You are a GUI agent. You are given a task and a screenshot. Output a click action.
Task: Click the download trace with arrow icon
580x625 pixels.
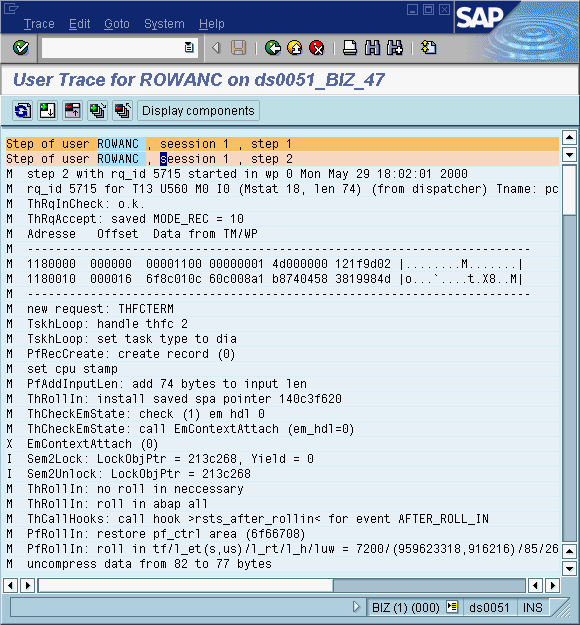pos(47,110)
